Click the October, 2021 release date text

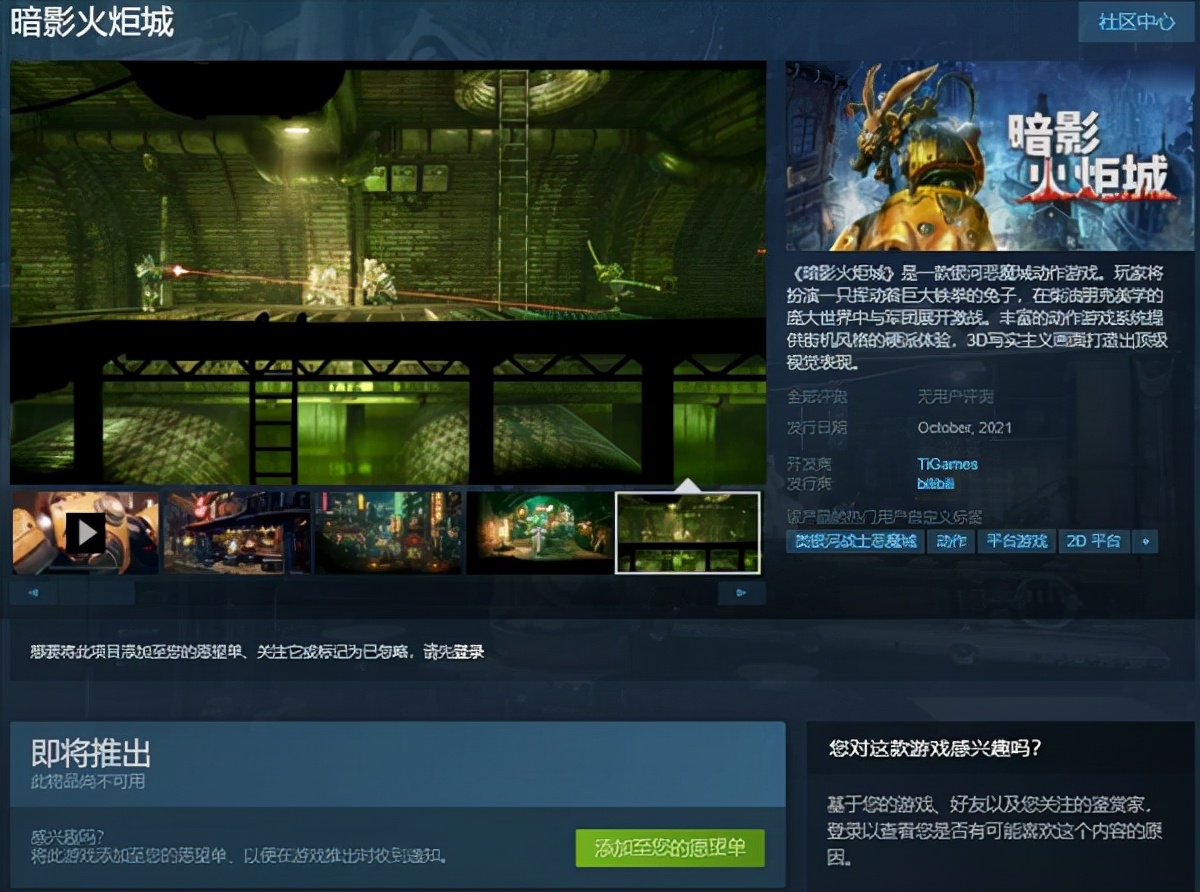[965, 427]
